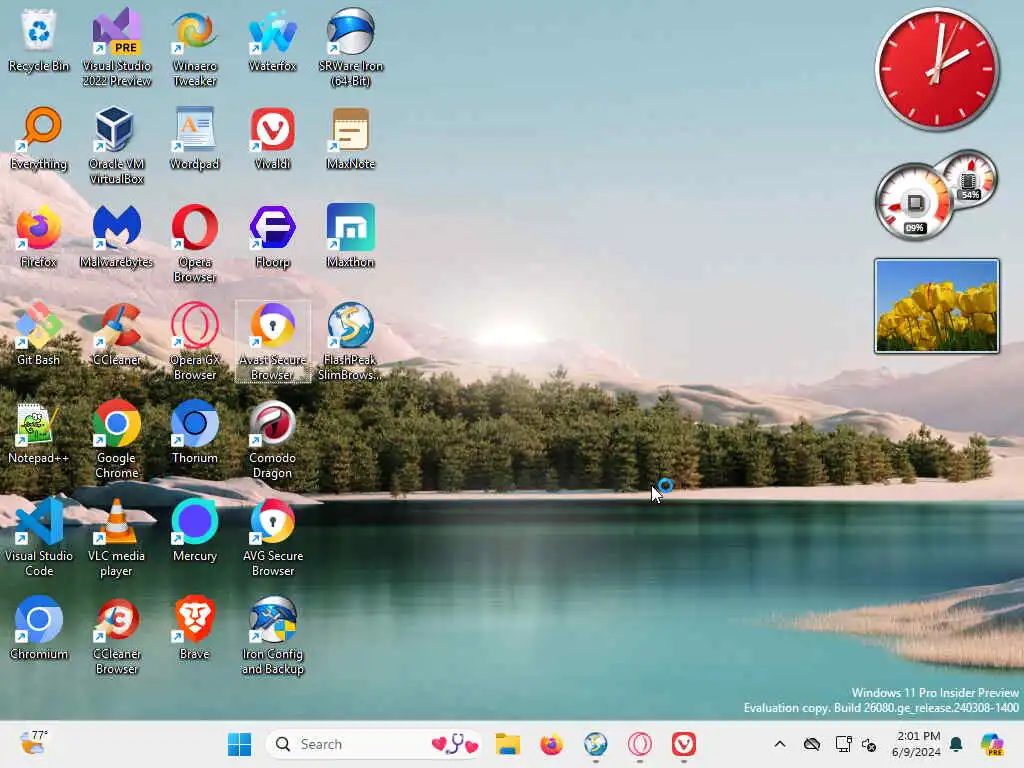The image size is (1024, 768).
Task: Select the Waterfox desktop icon
Action: pos(272,40)
